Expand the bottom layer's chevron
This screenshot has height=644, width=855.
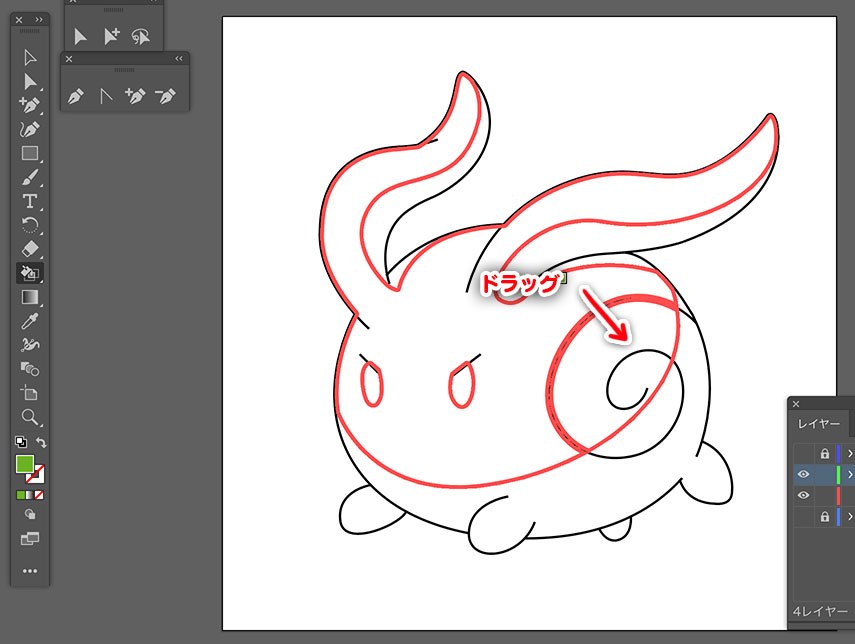tap(850, 516)
